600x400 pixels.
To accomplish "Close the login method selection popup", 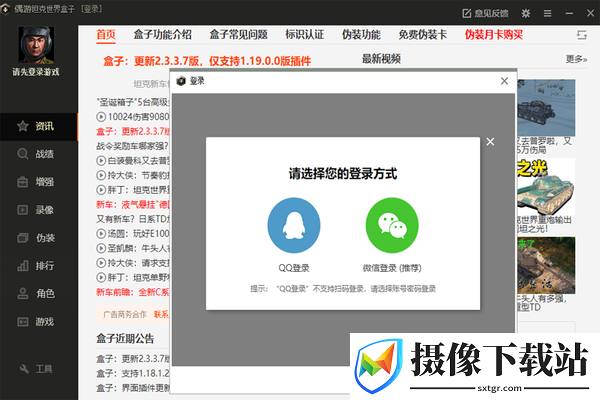I will point(490,142).
